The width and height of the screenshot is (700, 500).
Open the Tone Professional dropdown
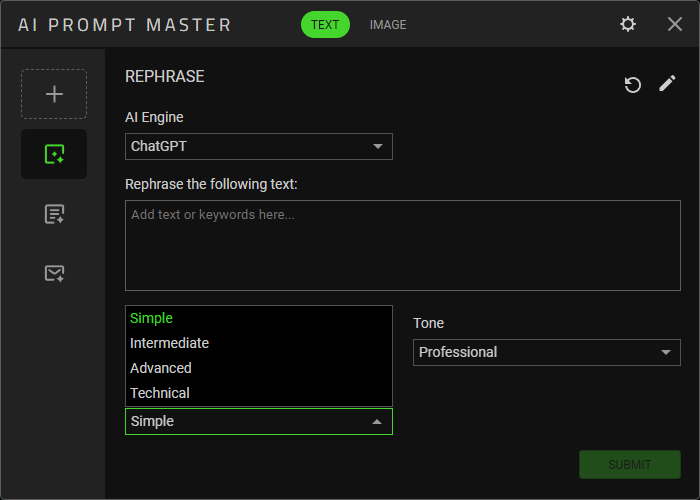(x=546, y=352)
